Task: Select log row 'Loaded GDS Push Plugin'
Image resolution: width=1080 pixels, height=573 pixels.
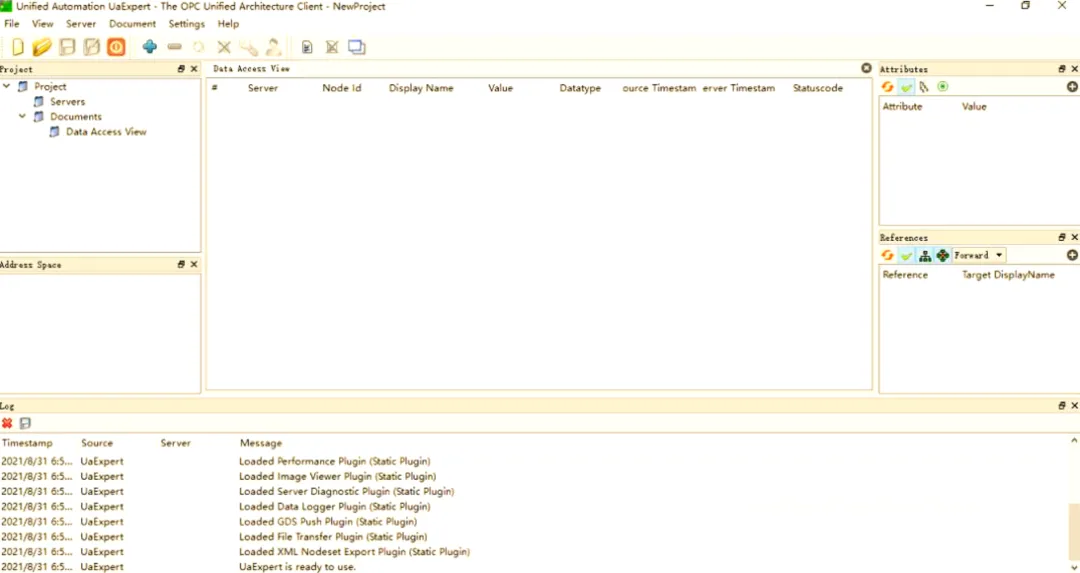Action: point(328,521)
